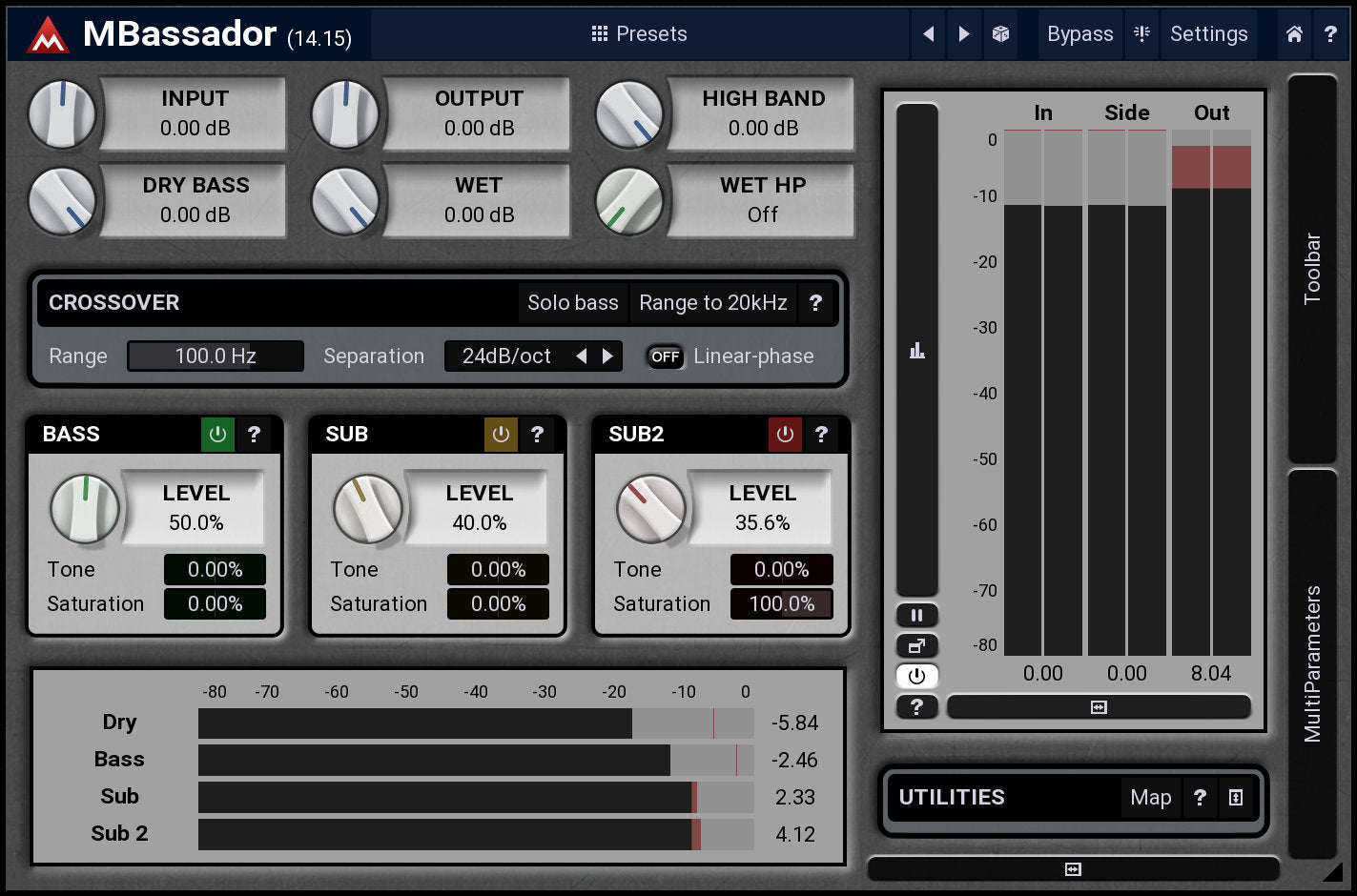Image resolution: width=1357 pixels, height=896 pixels.
Task: Disable the SUB section power button
Action: (x=501, y=435)
